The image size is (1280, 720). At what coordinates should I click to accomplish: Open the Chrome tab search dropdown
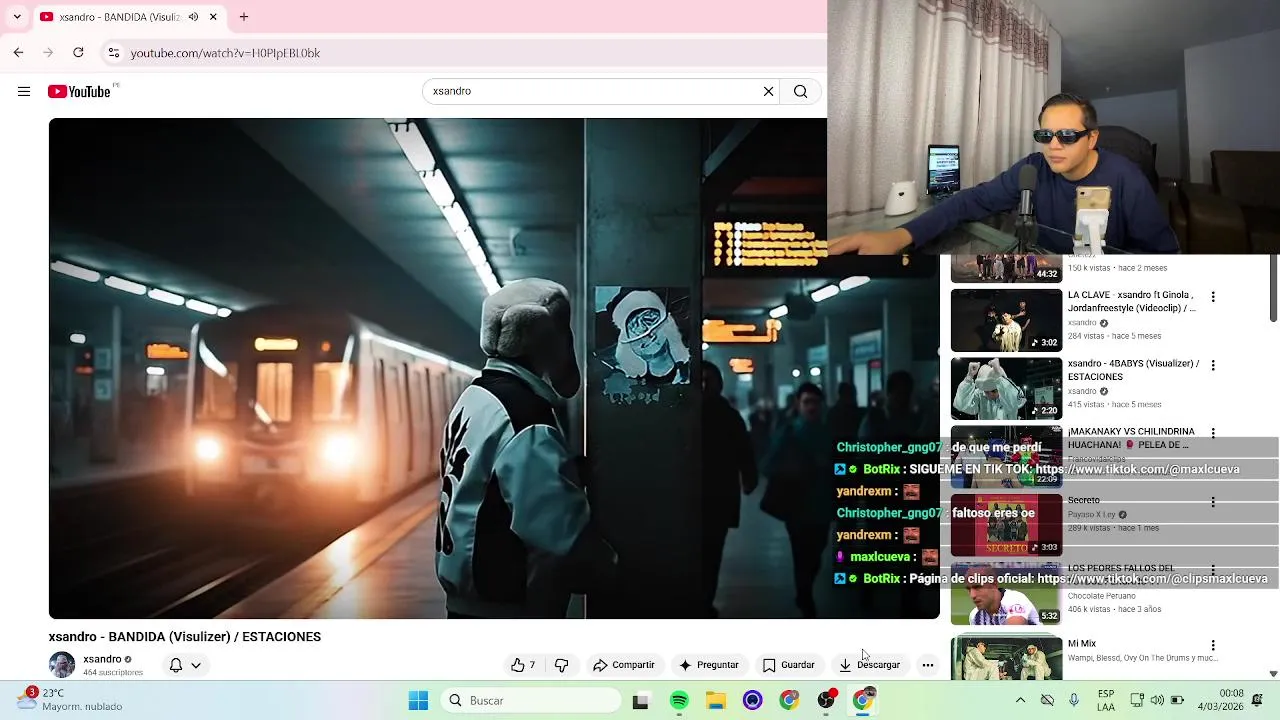[17, 17]
